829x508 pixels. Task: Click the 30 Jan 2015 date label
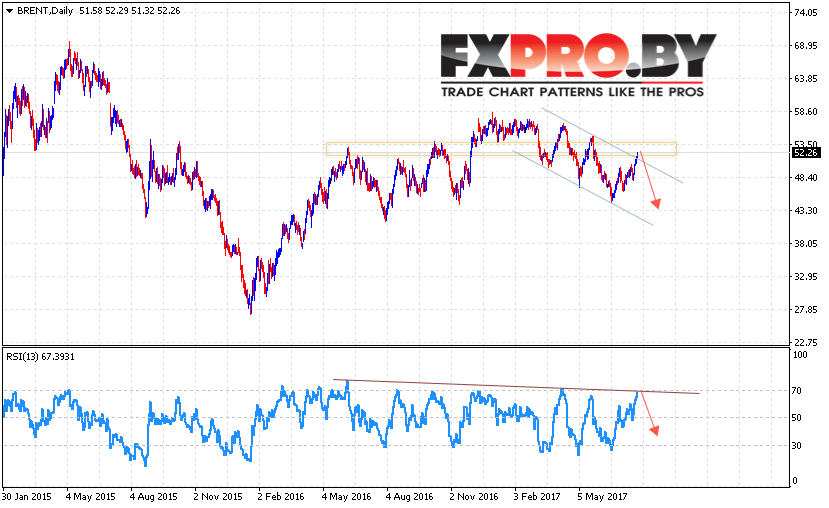27,497
